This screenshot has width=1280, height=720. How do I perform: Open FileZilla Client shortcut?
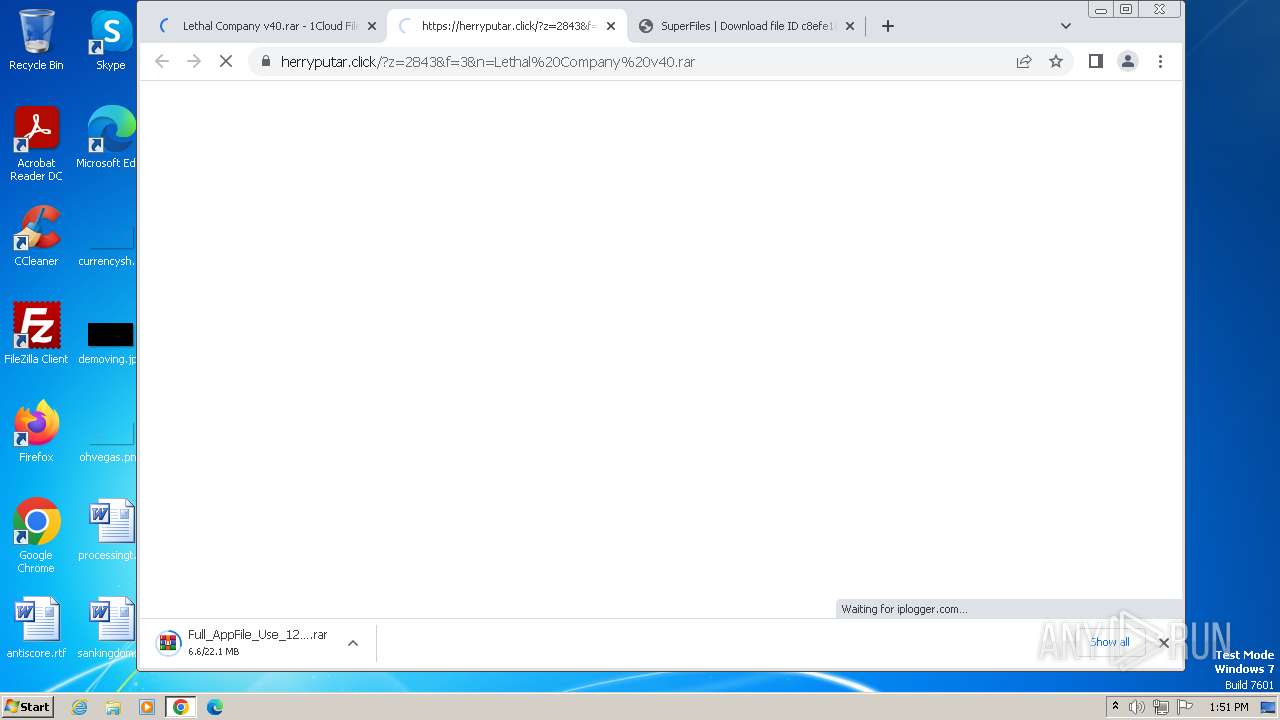pos(36,333)
